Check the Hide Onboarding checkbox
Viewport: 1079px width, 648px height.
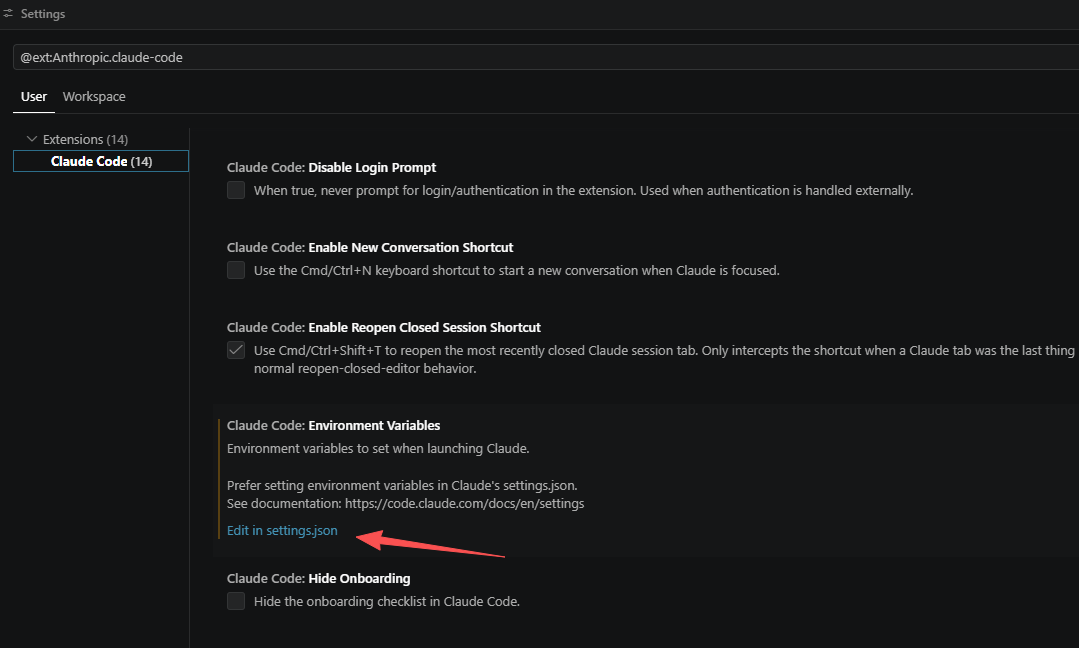[236, 601]
